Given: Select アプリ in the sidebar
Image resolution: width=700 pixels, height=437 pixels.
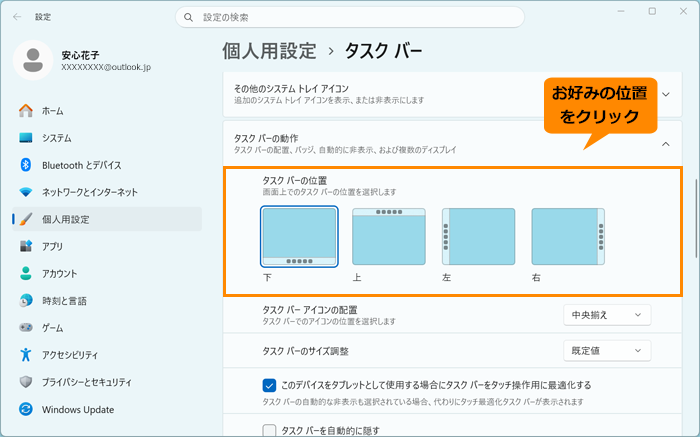Looking at the screenshot, I should [x=107, y=246].
